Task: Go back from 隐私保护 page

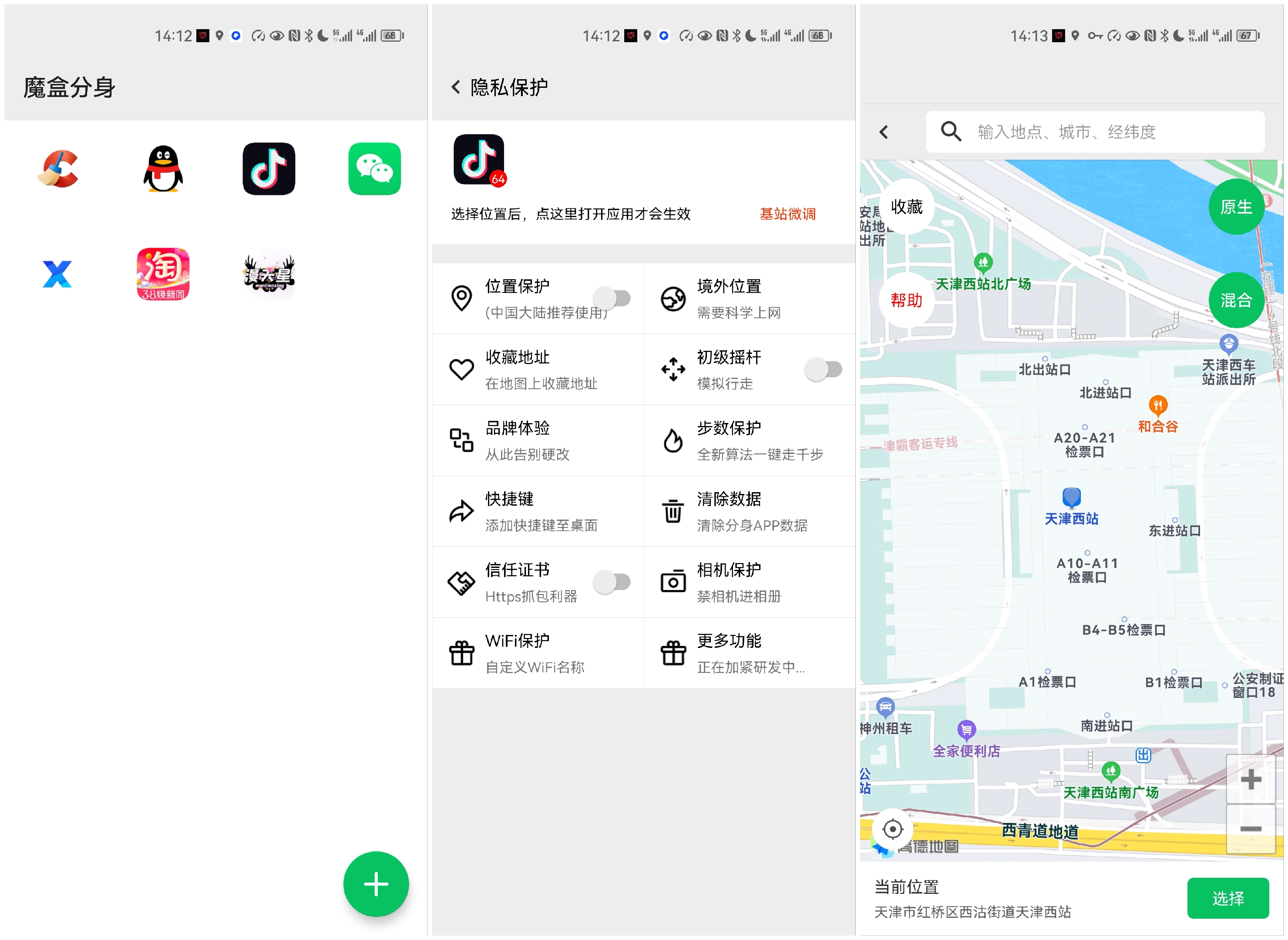Action: (456, 87)
